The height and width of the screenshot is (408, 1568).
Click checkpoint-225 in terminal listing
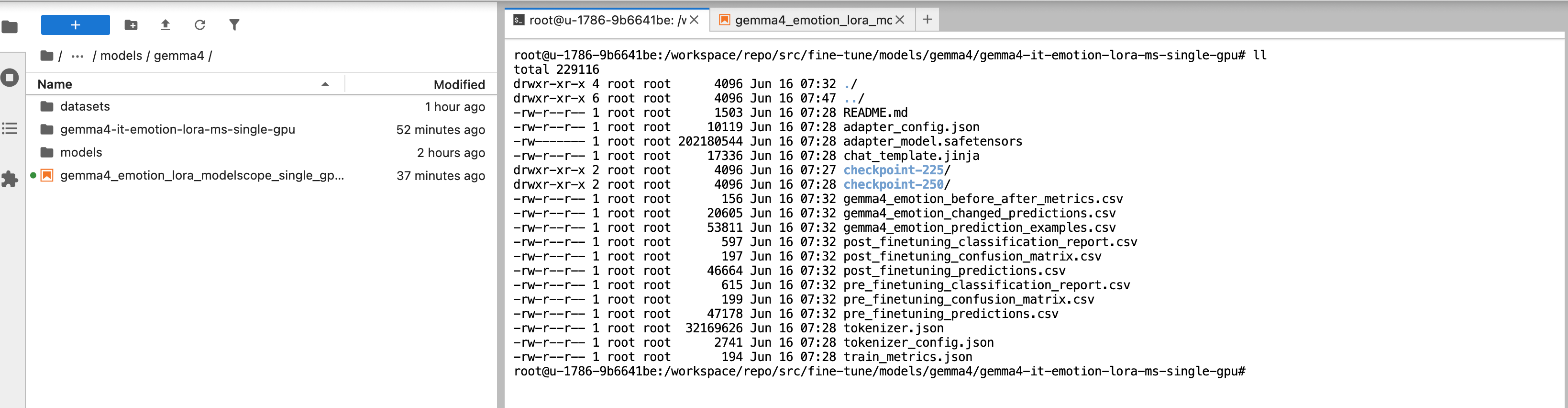click(x=893, y=170)
